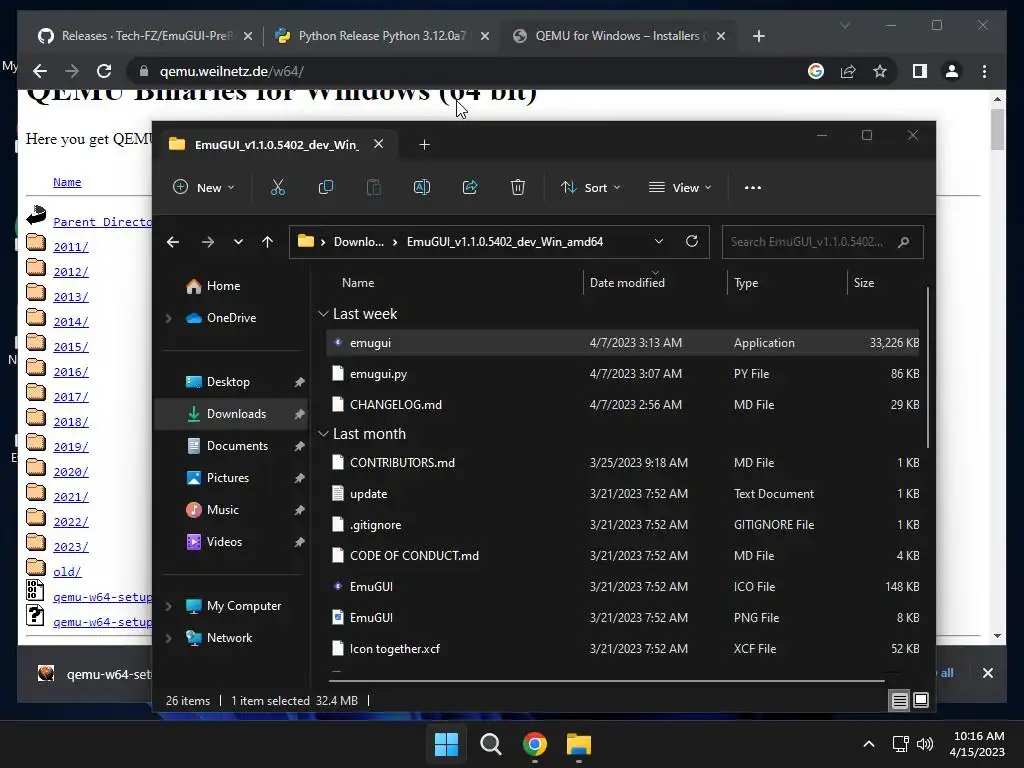This screenshot has width=1024, height=768.
Task: Click File Explorer icon in taskbar
Action: (x=579, y=744)
